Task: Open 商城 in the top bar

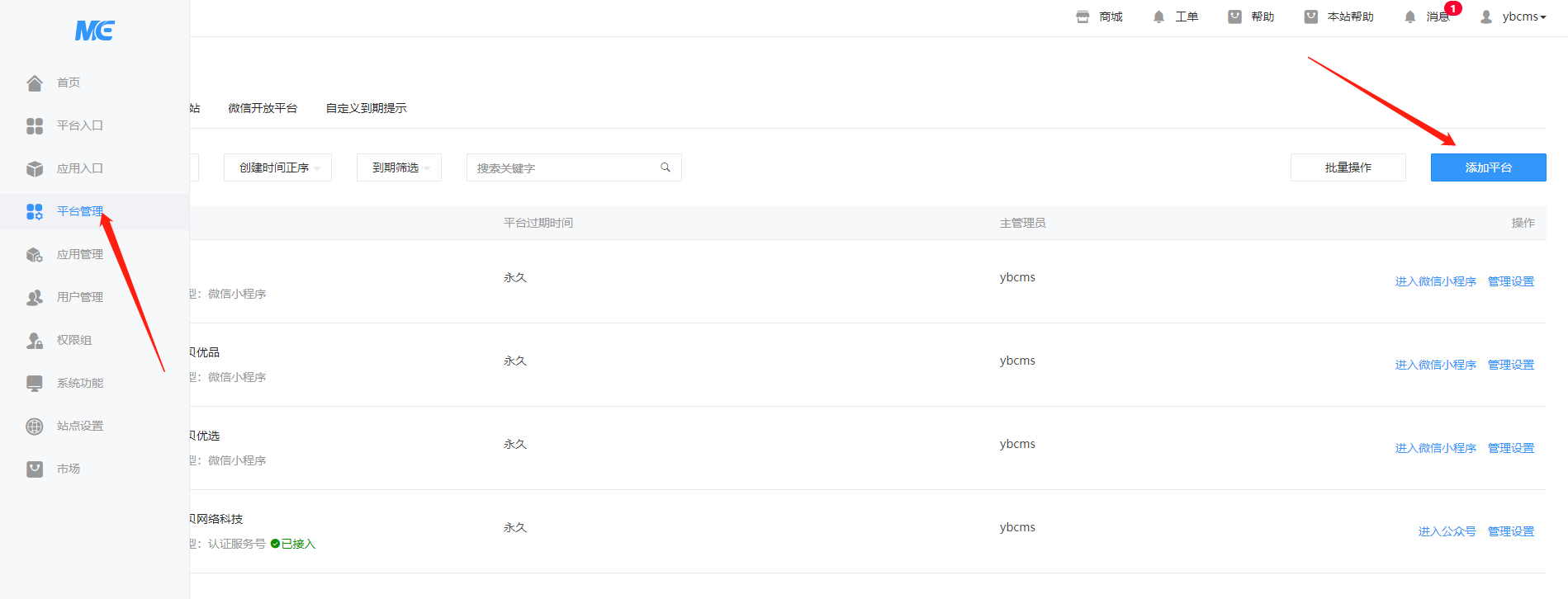Action: (x=1100, y=17)
